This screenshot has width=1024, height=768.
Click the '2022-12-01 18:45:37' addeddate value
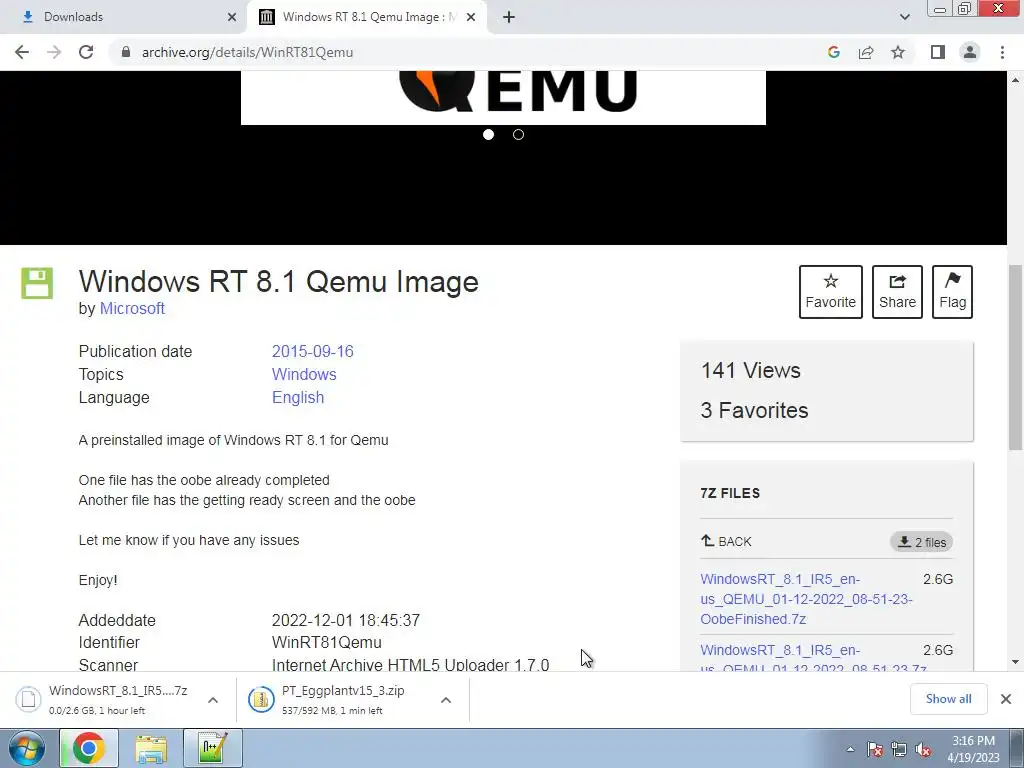(x=345, y=620)
